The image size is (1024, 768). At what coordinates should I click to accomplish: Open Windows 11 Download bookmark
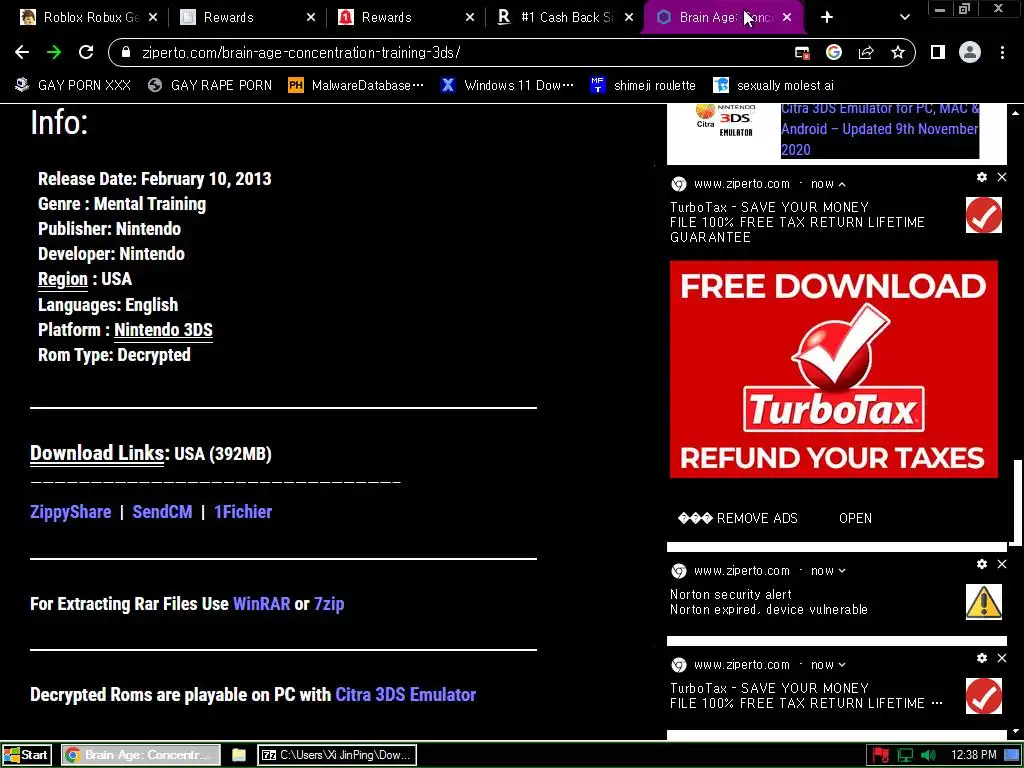coord(507,86)
